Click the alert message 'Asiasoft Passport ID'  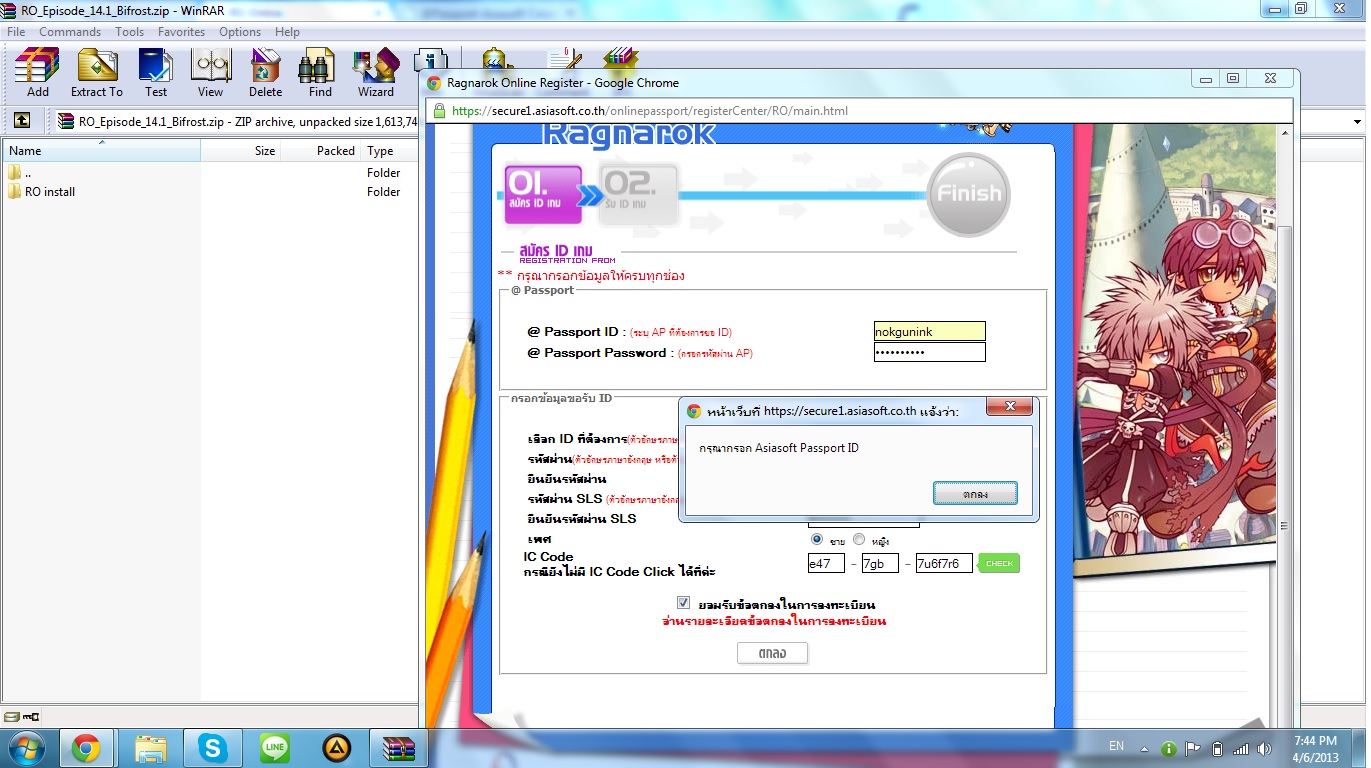779,448
